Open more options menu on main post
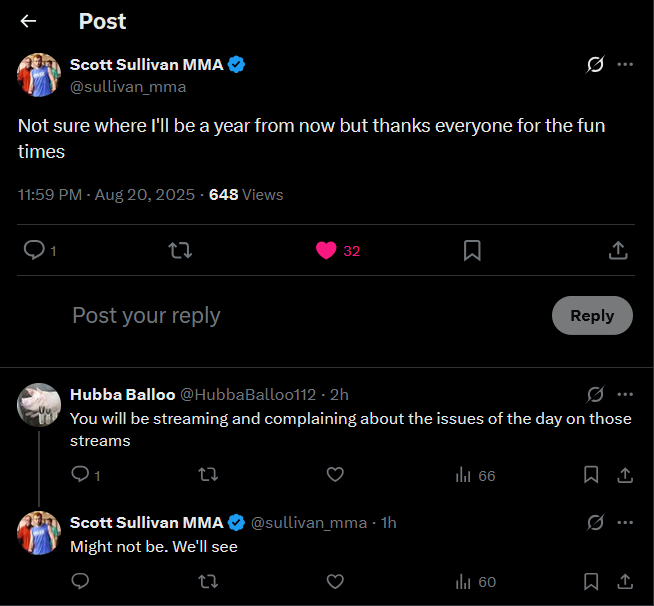The width and height of the screenshot is (654, 606). point(625,65)
